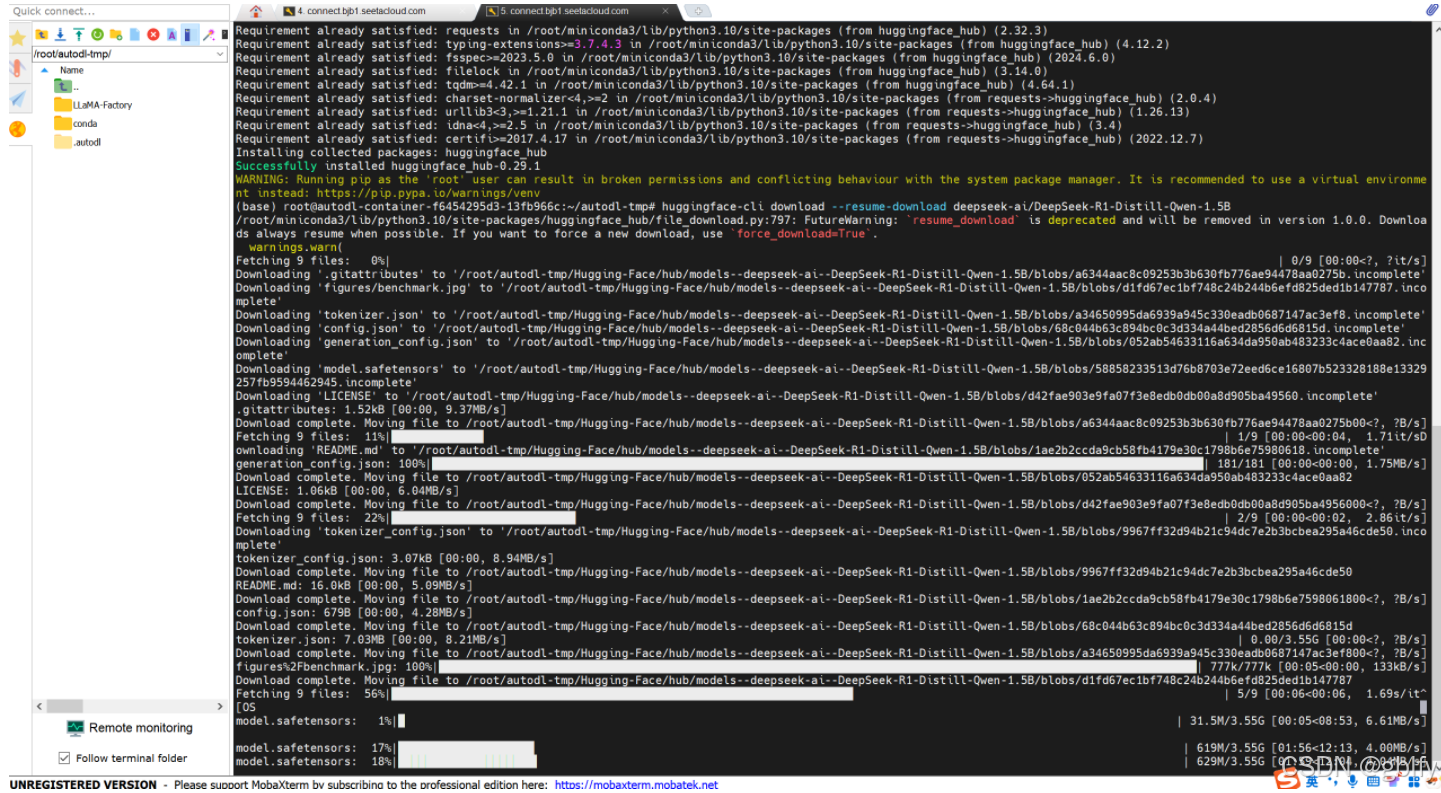Viewport: 1441px width, 793px height.
Task: Open a new terminal tab
Action: tap(698, 11)
